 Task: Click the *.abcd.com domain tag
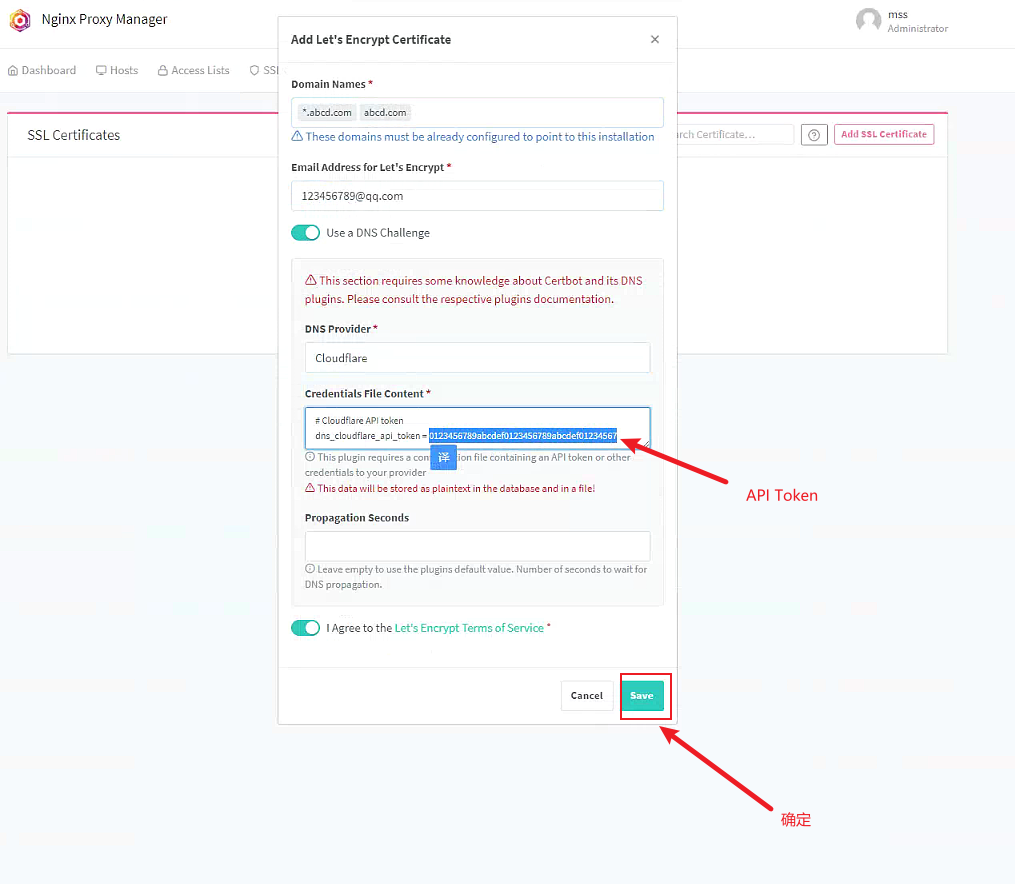click(327, 113)
